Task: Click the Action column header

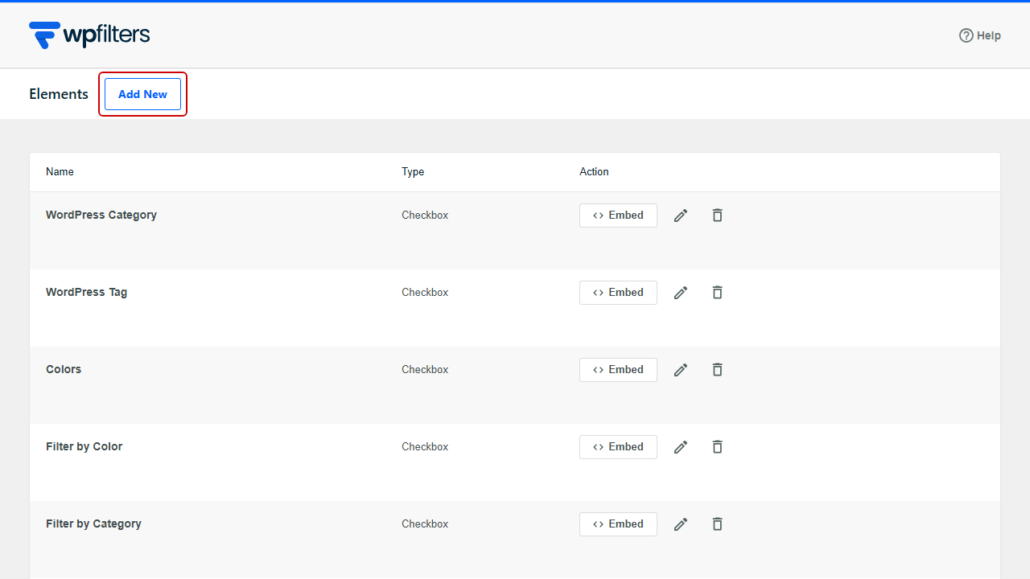Action: (x=594, y=172)
